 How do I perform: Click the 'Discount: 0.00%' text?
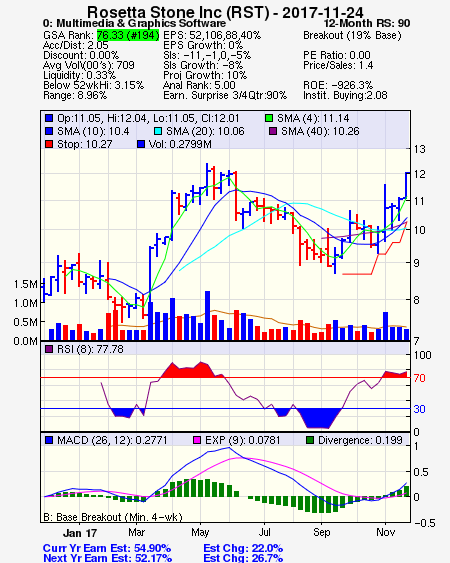81,55
